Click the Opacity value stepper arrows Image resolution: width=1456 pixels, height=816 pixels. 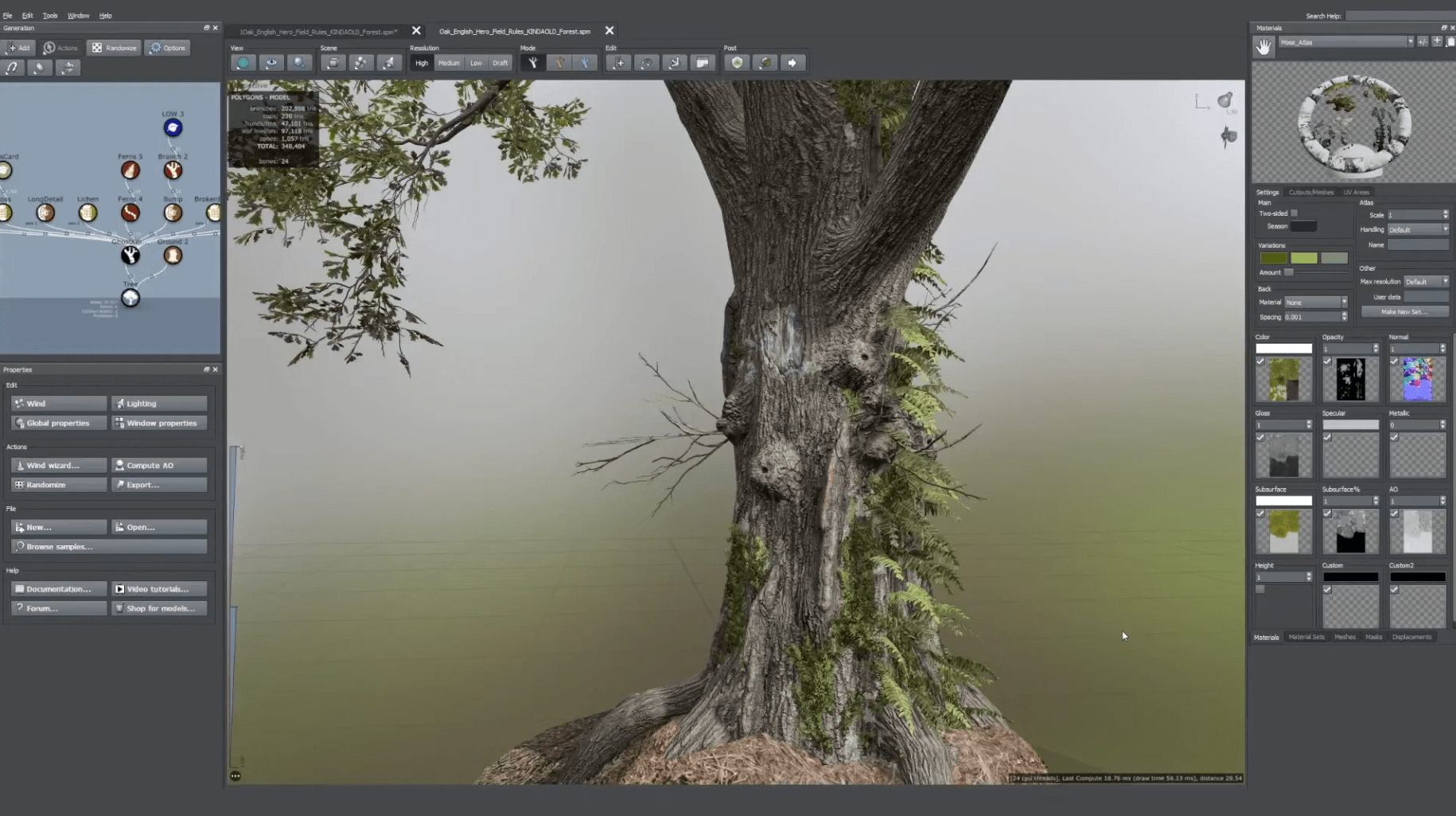(1376, 349)
